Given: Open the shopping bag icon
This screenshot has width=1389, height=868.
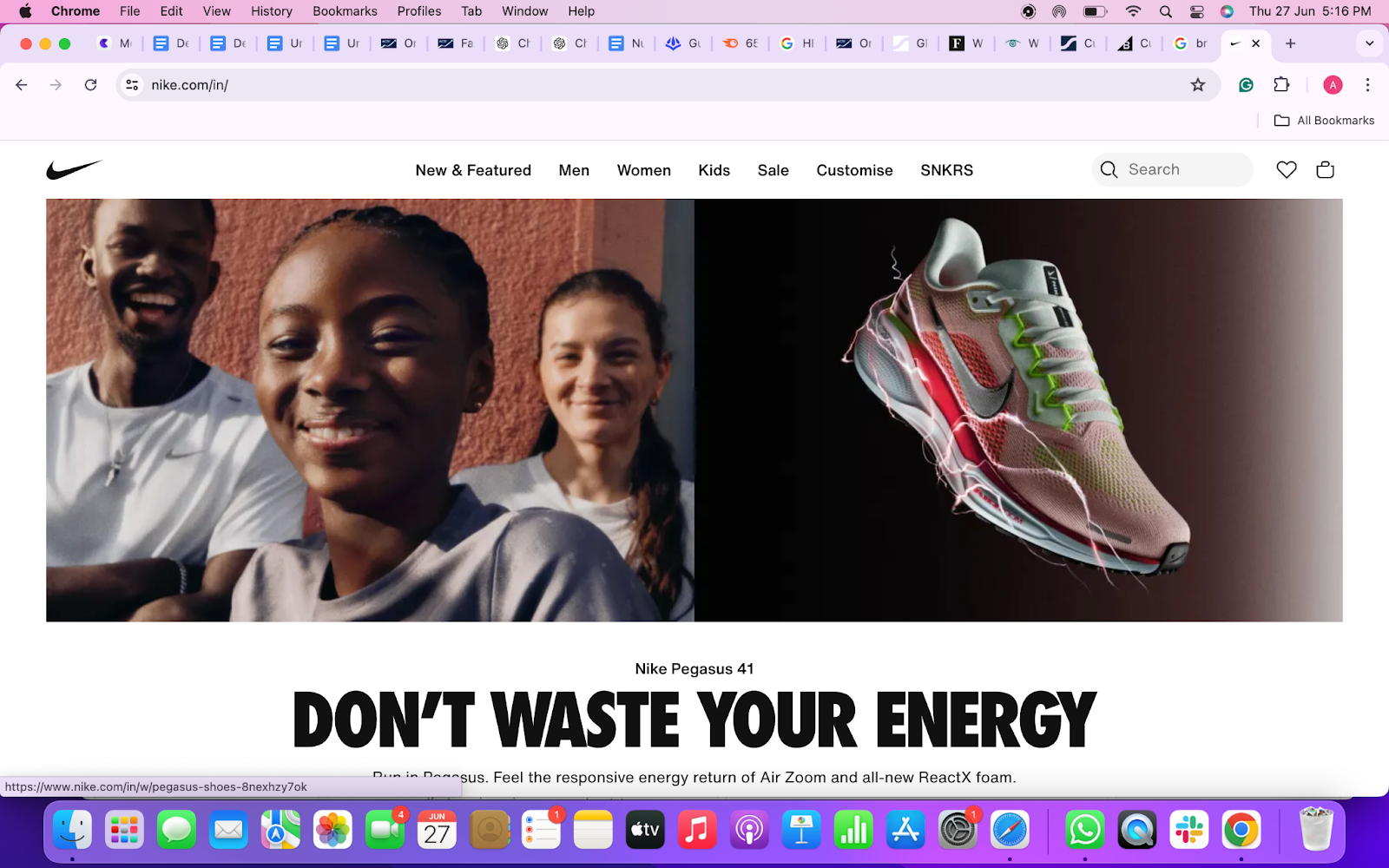Looking at the screenshot, I should 1325,170.
